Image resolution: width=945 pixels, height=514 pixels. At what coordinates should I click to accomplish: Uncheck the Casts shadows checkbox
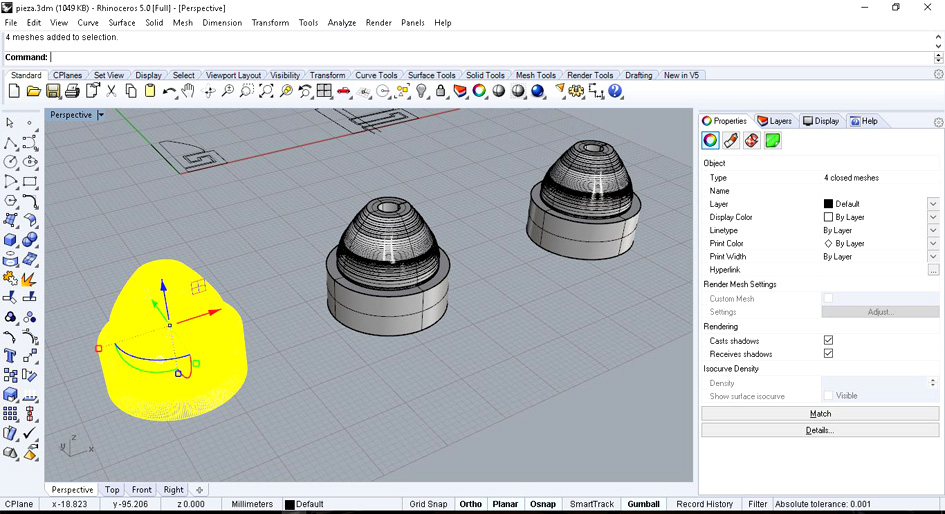click(828, 340)
